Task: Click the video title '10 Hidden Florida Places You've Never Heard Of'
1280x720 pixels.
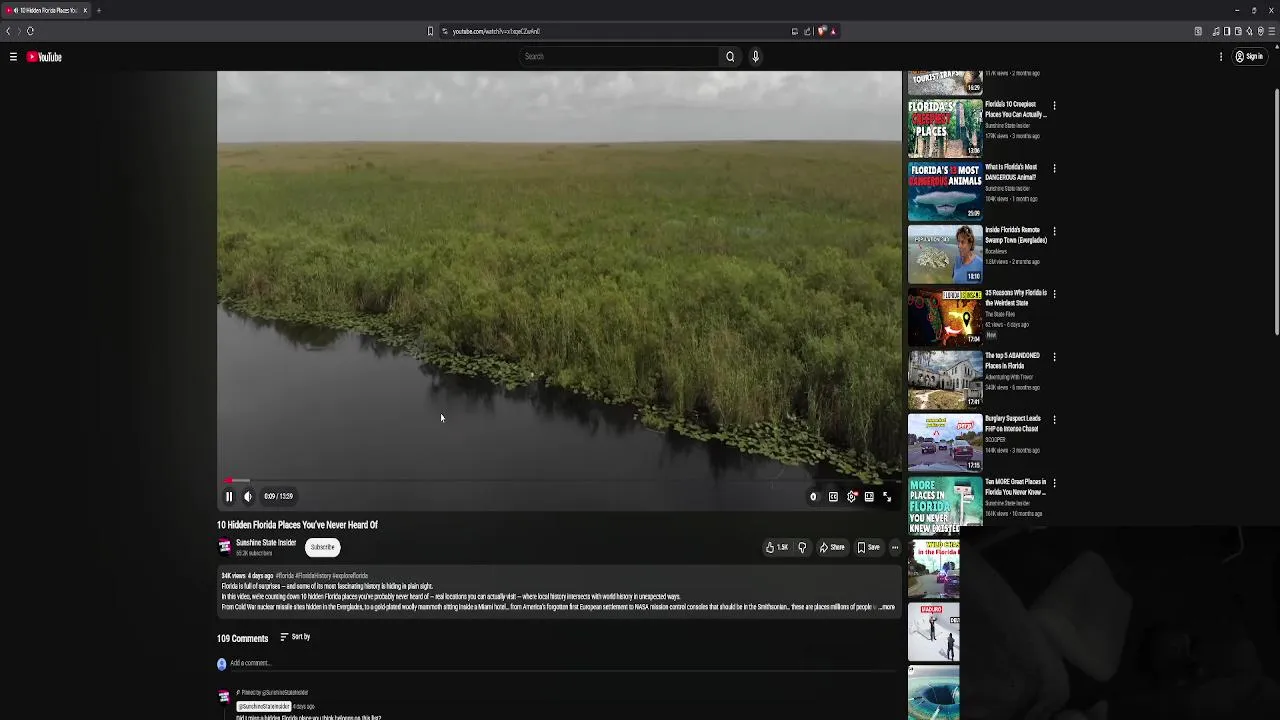Action: tap(297, 525)
